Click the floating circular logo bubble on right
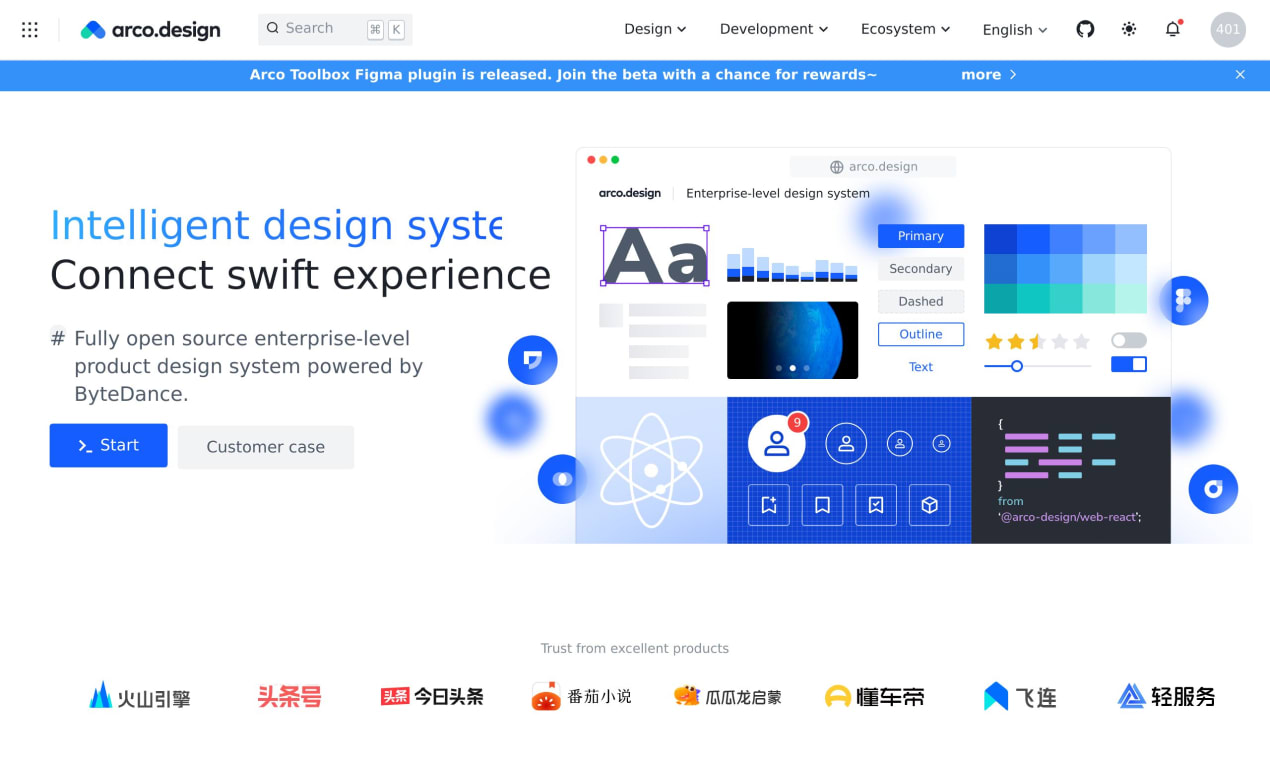Image resolution: width=1270 pixels, height=760 pixels. 1213,489
